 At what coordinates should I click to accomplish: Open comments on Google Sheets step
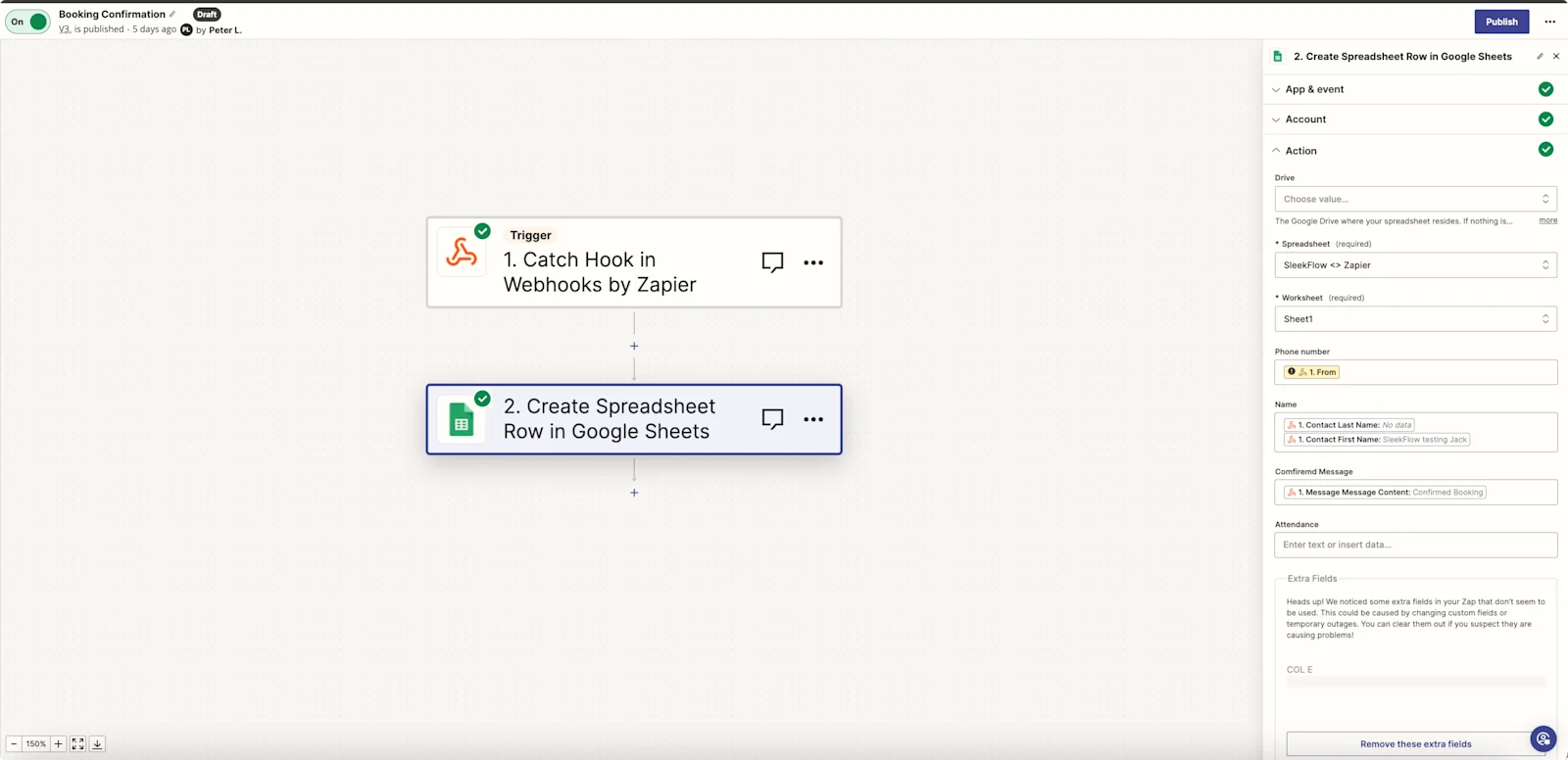pyautogui.click(x=772, y=419)
